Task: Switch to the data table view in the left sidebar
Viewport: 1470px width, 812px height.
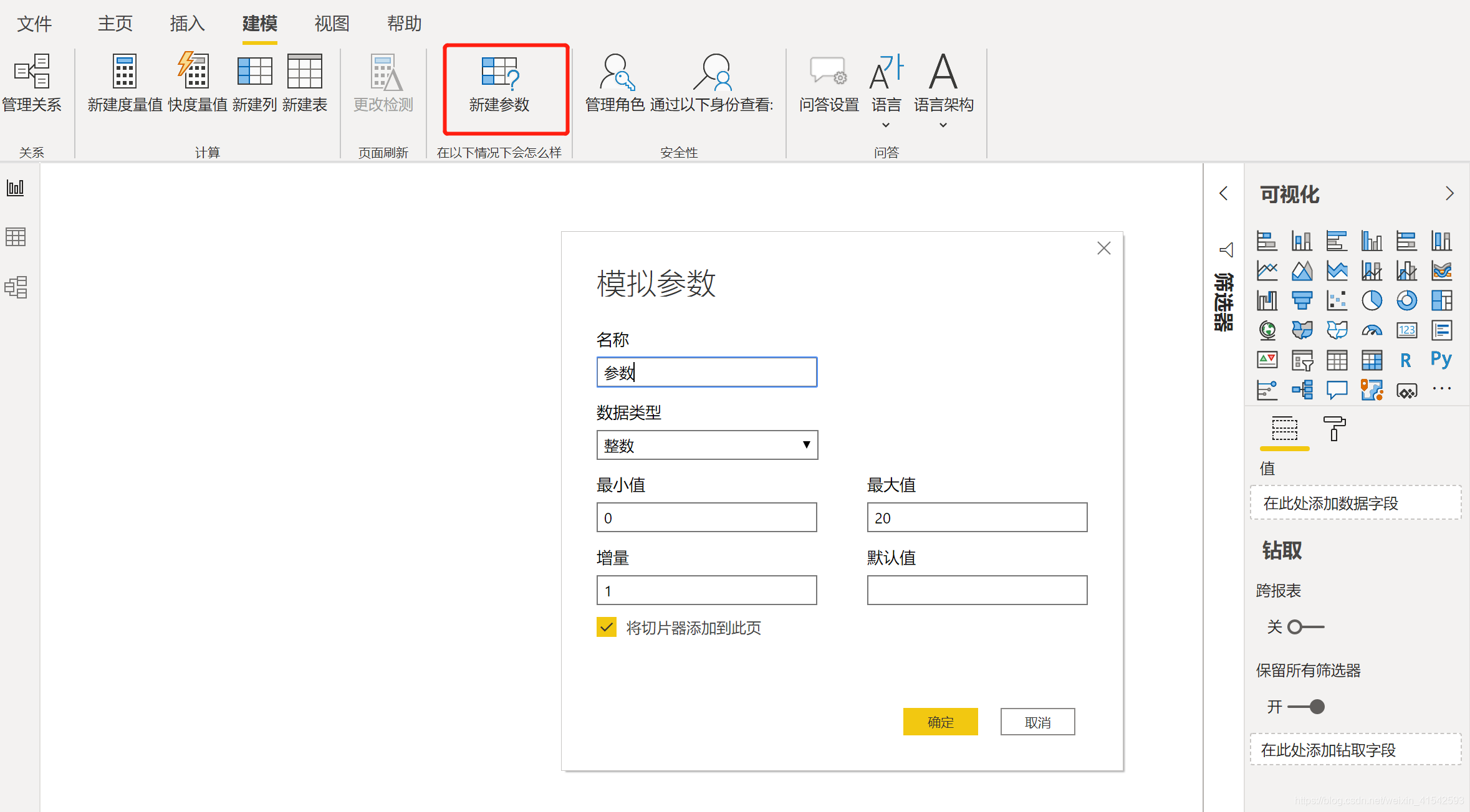Action: (x=16, y=237)
